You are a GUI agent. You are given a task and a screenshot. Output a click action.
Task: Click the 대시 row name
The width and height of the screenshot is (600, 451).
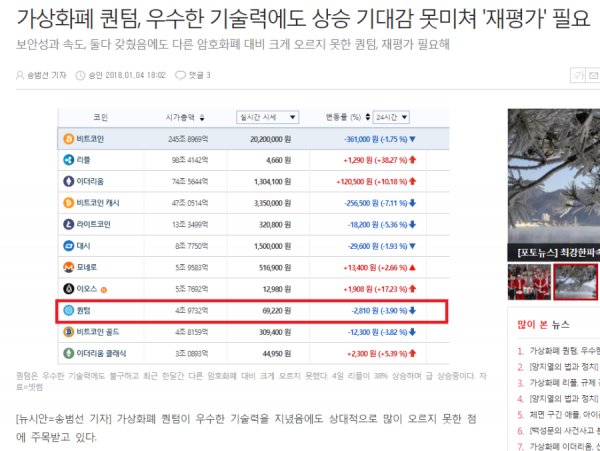[x=83, y=246]
